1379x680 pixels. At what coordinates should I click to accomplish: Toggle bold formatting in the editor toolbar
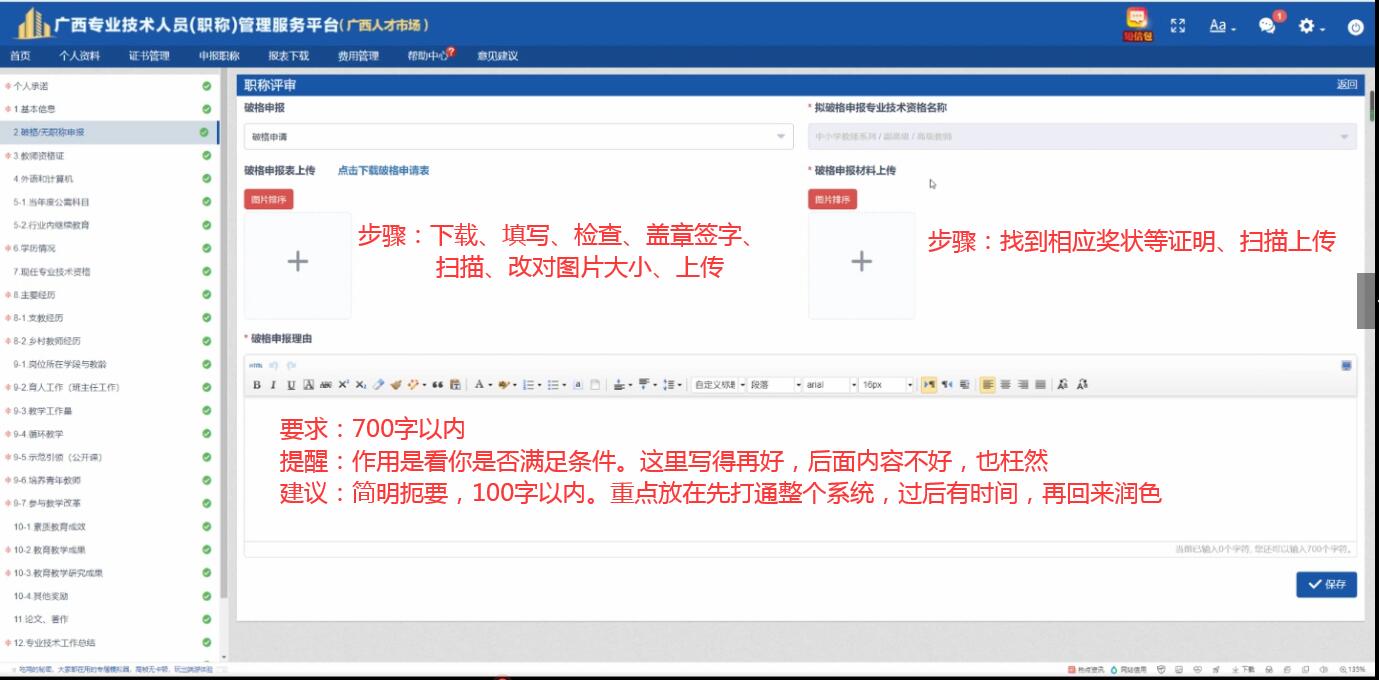click(x=255, y=384)
